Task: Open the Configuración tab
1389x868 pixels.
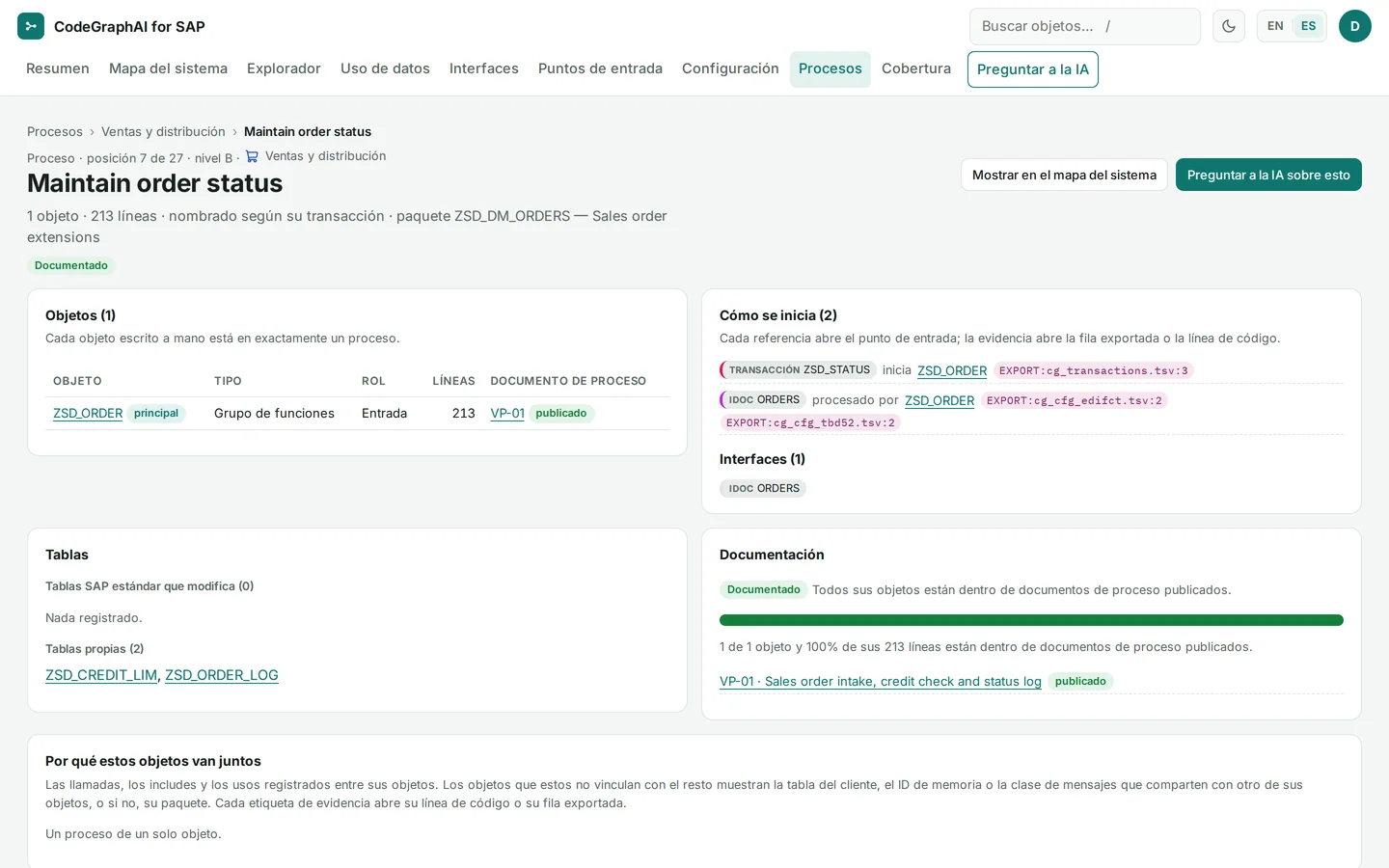Action: point(730,68)
